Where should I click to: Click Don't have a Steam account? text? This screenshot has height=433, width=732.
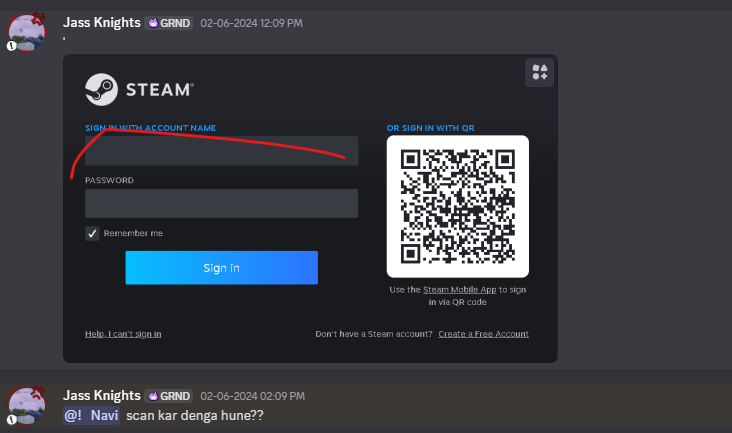374,334
